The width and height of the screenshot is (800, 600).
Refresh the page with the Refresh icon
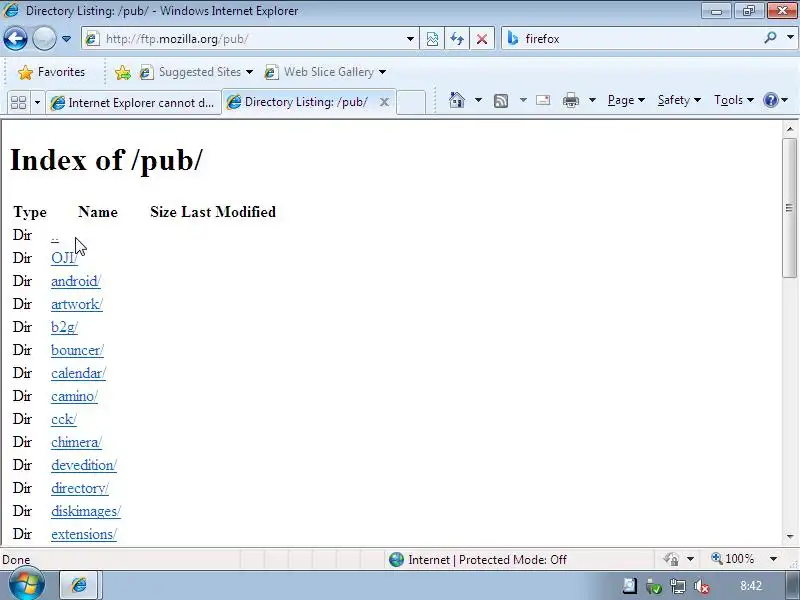457,39
